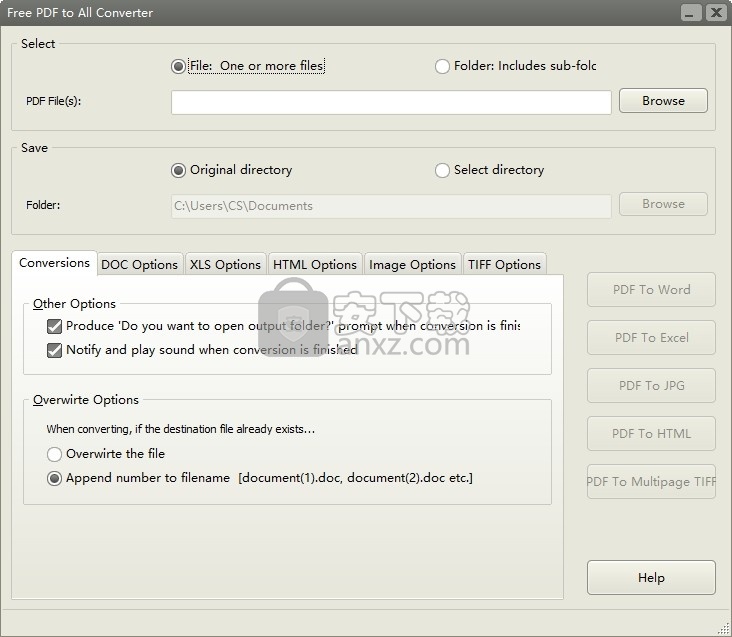
Task: Switch to the Conversions tab
Action: (x=54, y=263)
